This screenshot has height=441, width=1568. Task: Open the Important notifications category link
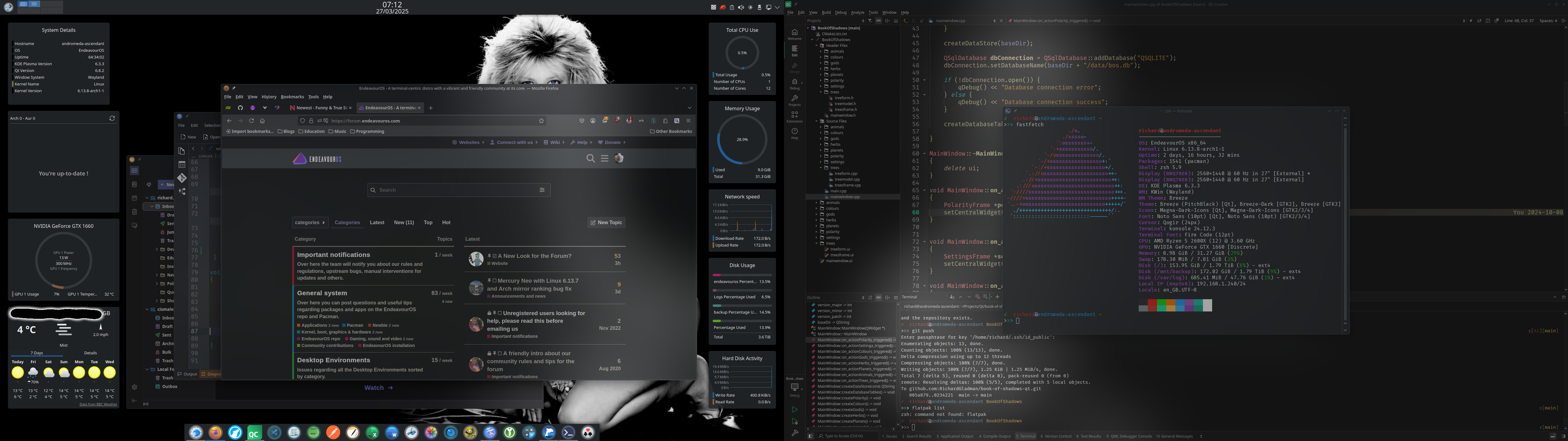pyautogui.click(x=334, y=254)
